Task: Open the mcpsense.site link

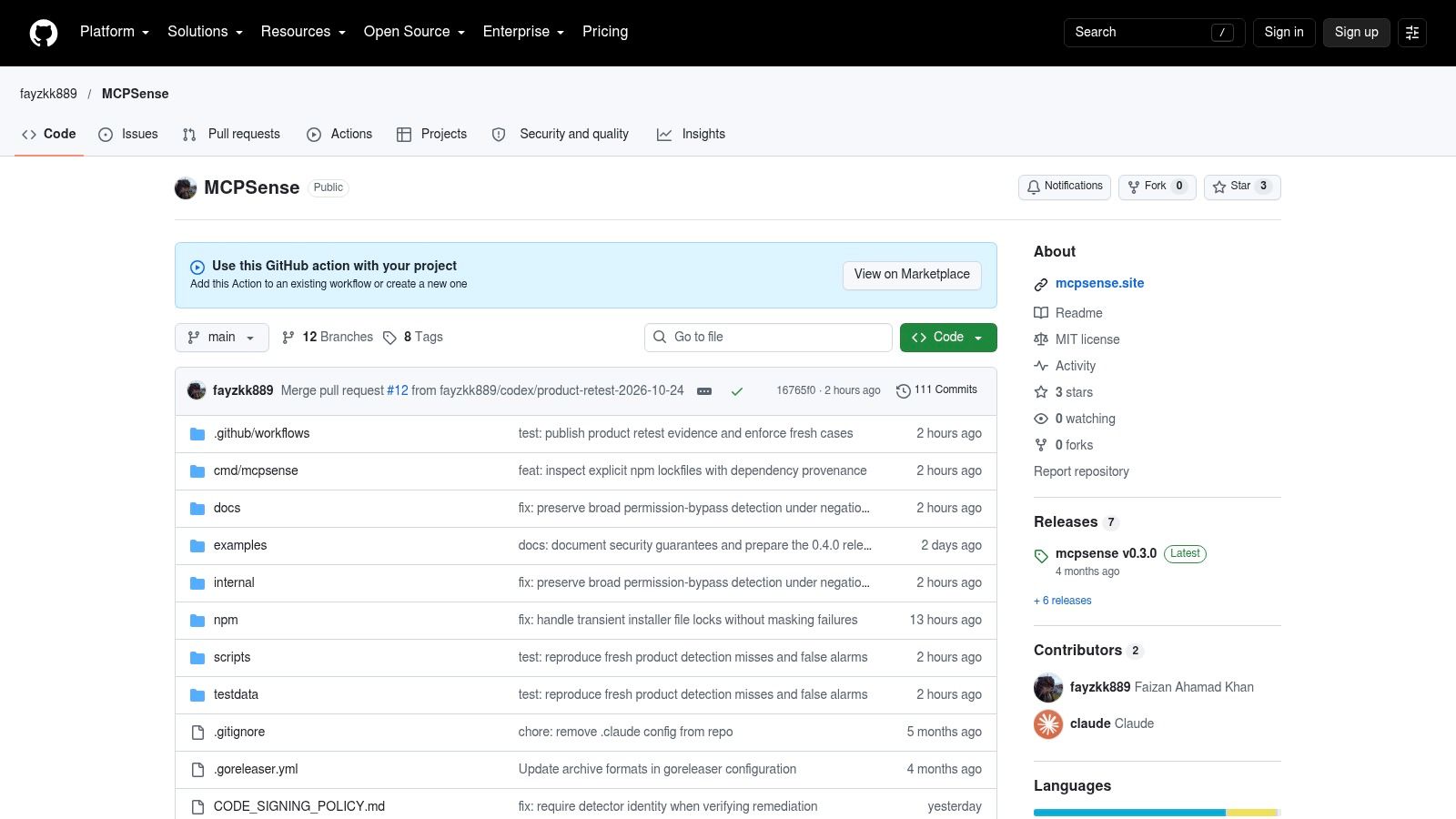Action: [1099, 283]
